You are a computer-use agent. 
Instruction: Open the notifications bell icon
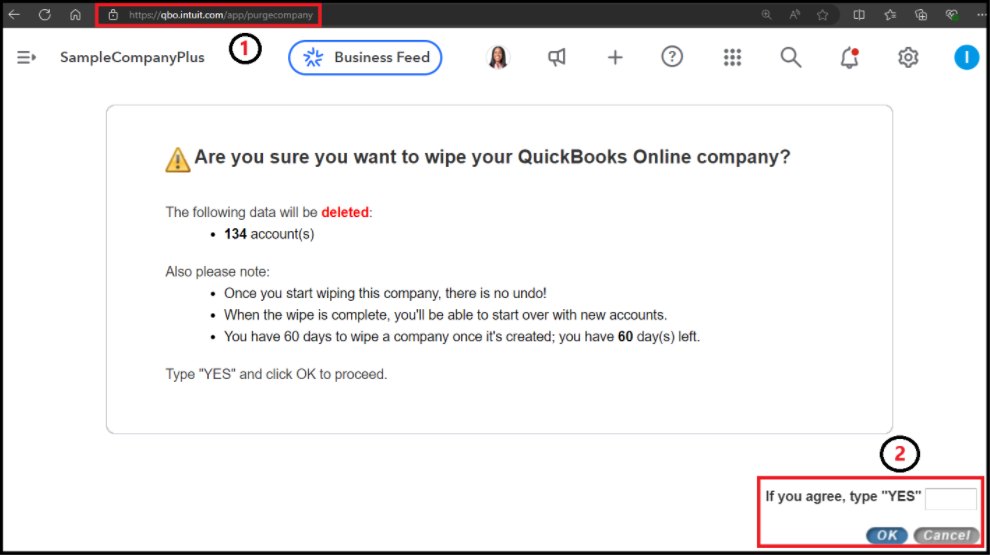coord(849,57)
